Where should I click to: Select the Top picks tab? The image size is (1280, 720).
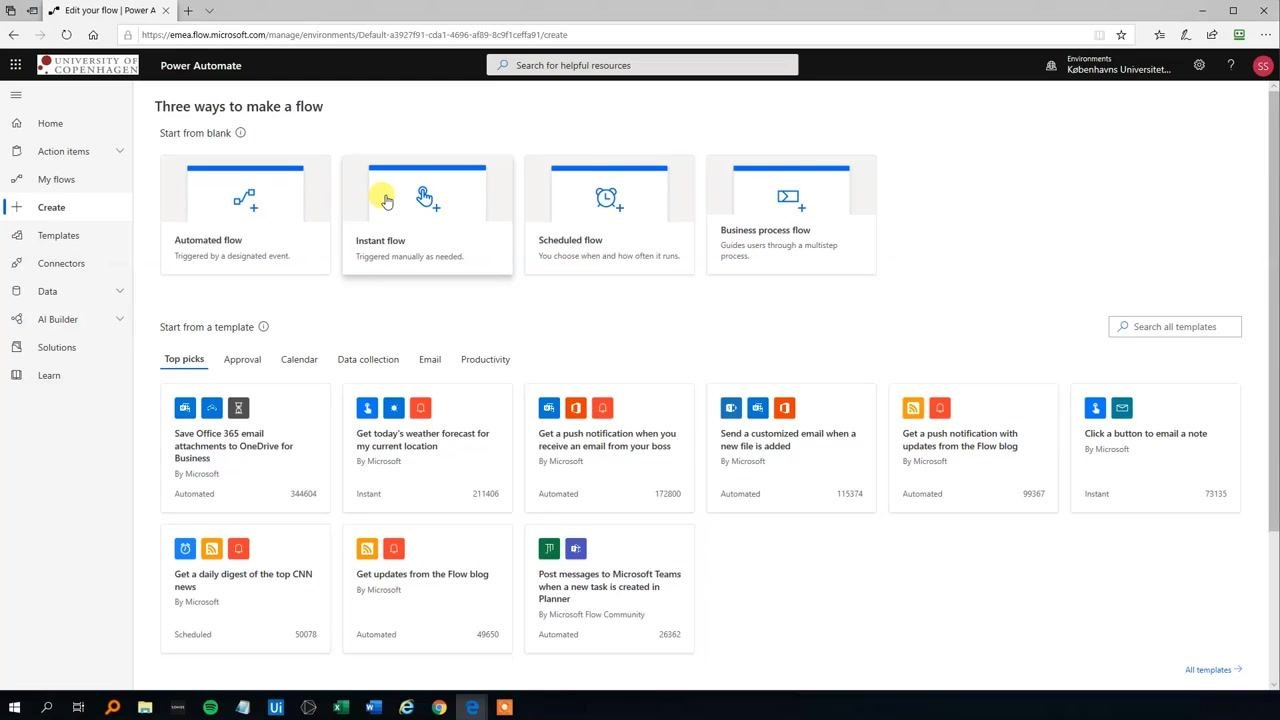[184, 359]
